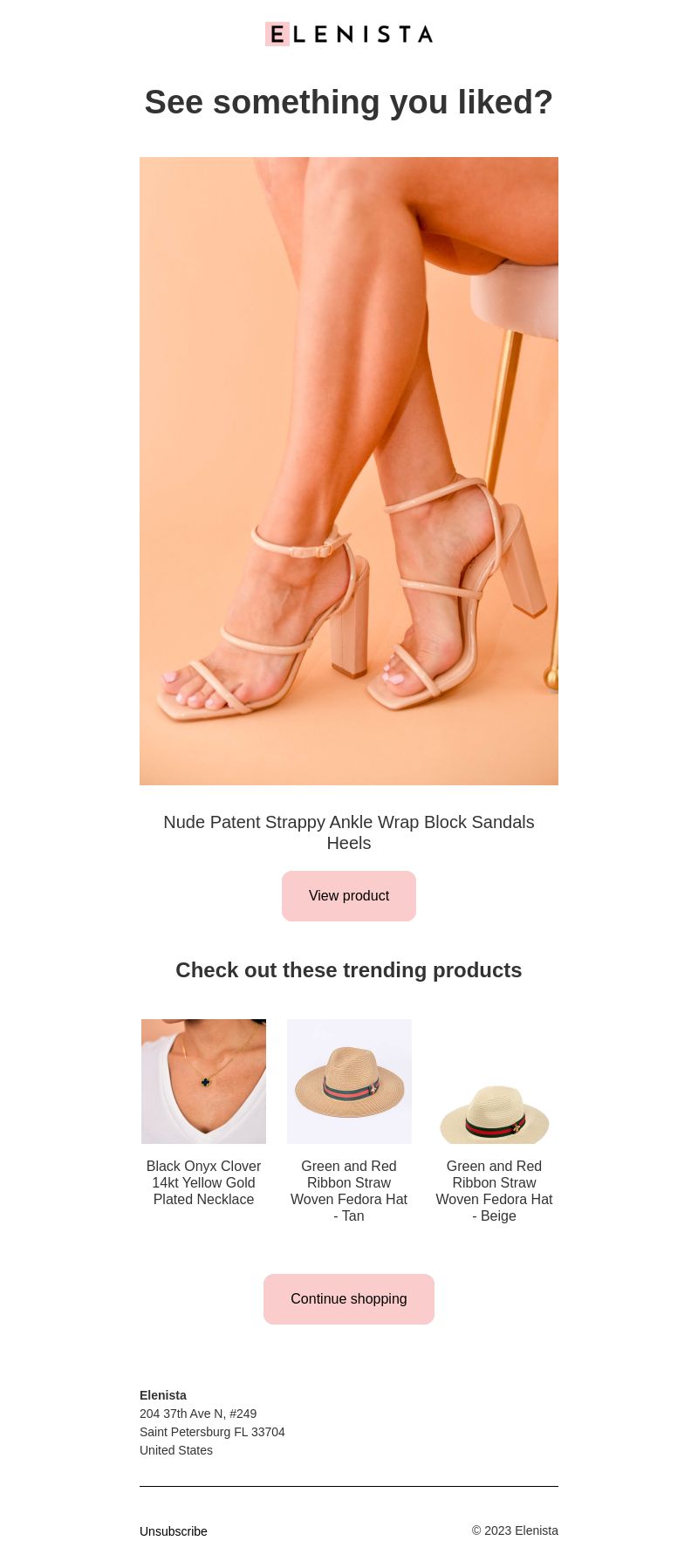This screenshot has height=1568, width=698.
Task: Click the See something you liked headline
Action: [349, 102]
